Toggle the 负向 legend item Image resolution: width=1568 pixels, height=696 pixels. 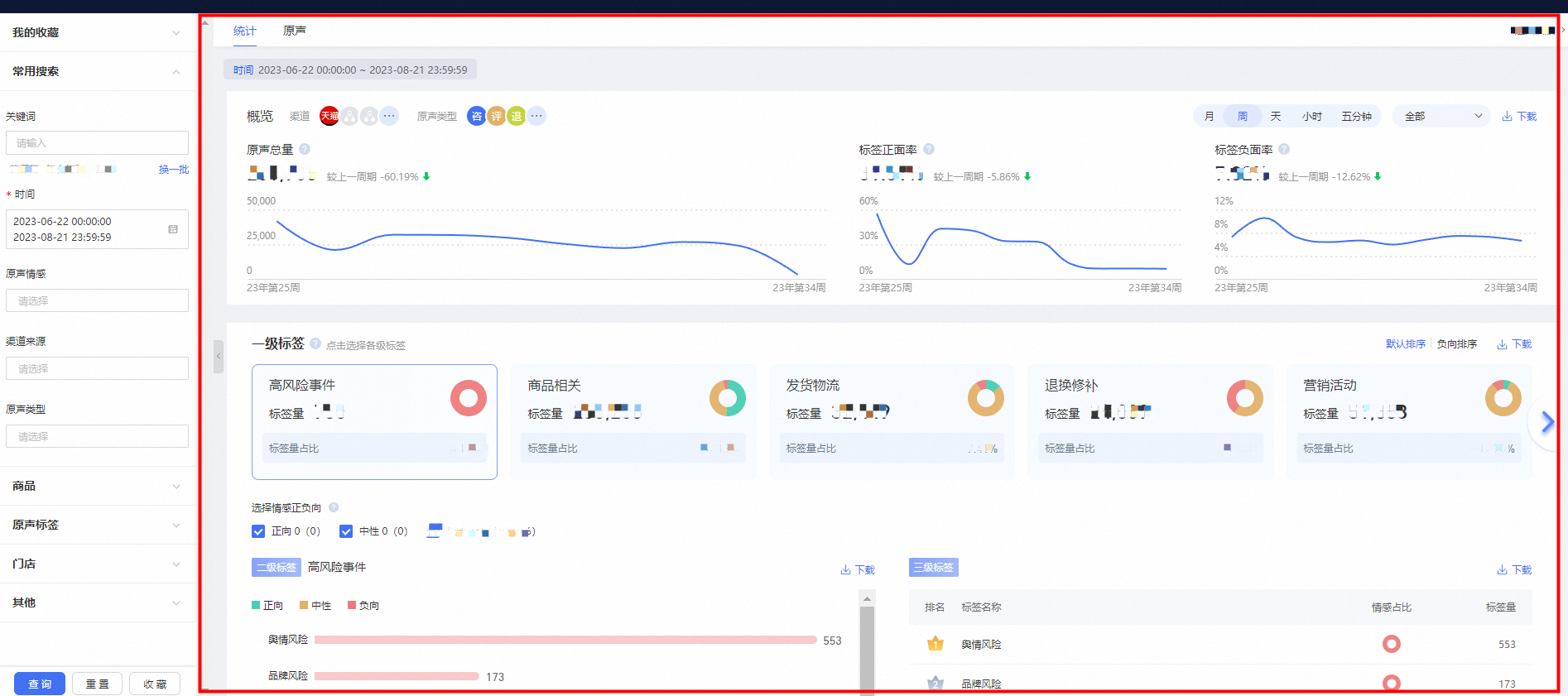tap(363, 606)
